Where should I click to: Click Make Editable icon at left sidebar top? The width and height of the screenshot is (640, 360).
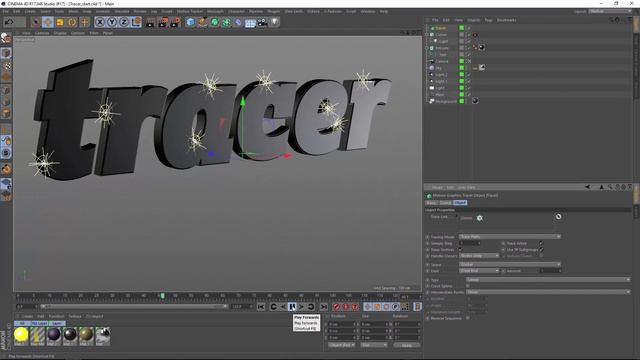tap(6, 38)
